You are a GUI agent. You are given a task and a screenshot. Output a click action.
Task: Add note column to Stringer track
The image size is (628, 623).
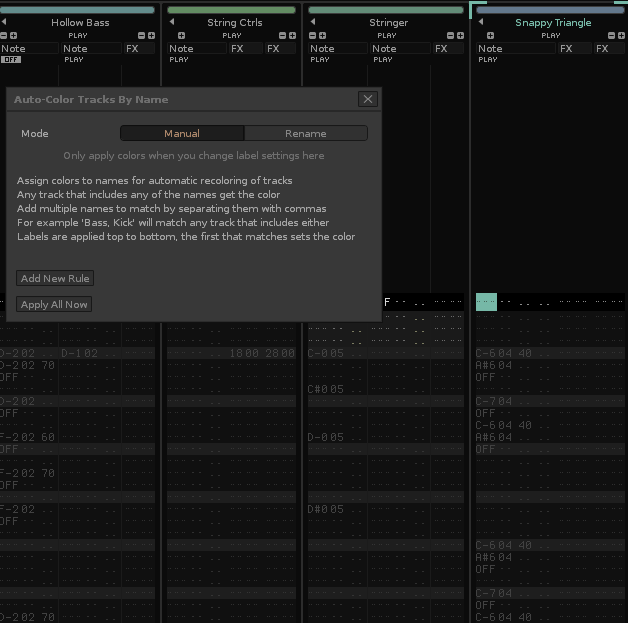pos(322,35)
